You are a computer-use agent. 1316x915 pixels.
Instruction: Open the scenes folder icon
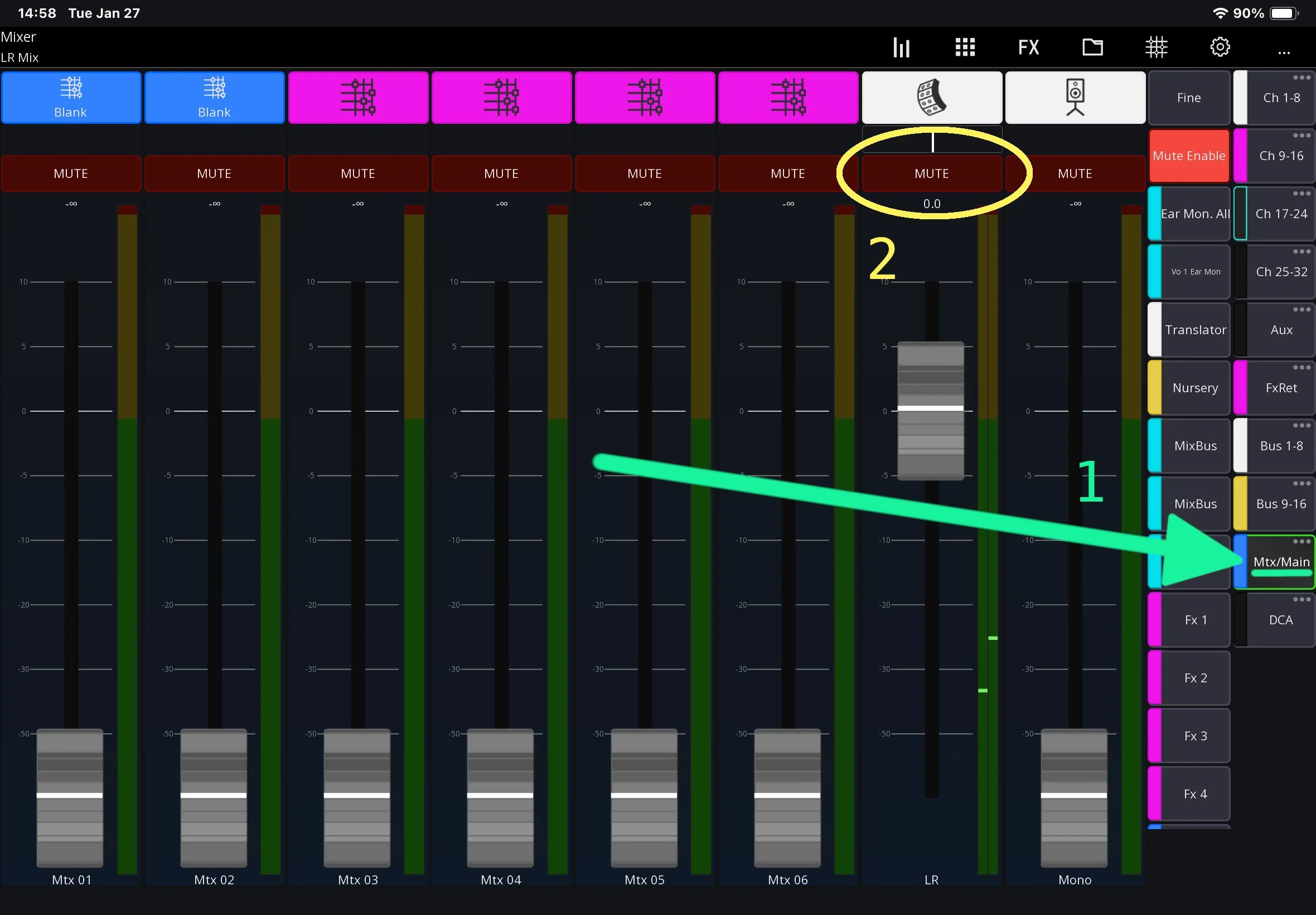point(1092,47)
